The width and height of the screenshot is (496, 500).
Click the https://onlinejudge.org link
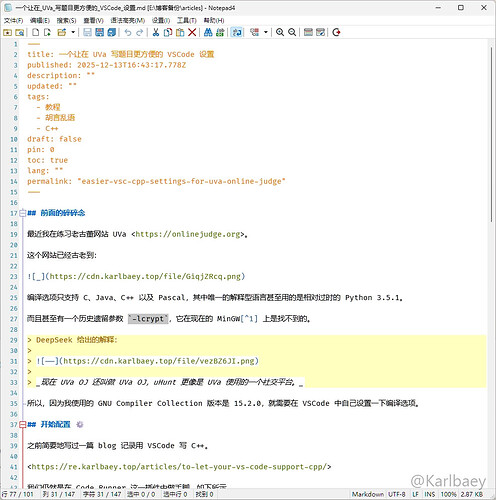coord(188,234)
